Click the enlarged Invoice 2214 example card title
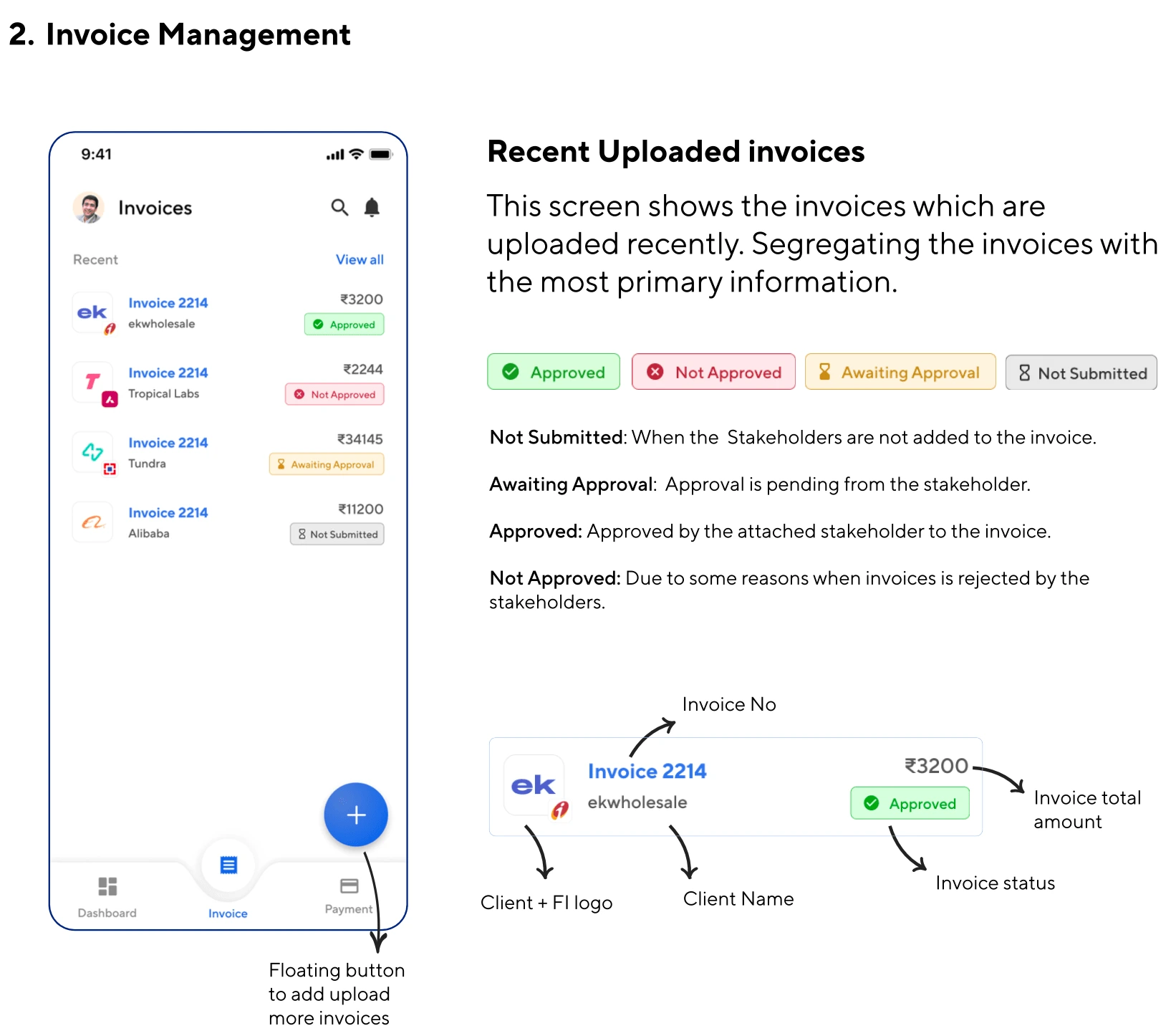 [x=647, y=771]
